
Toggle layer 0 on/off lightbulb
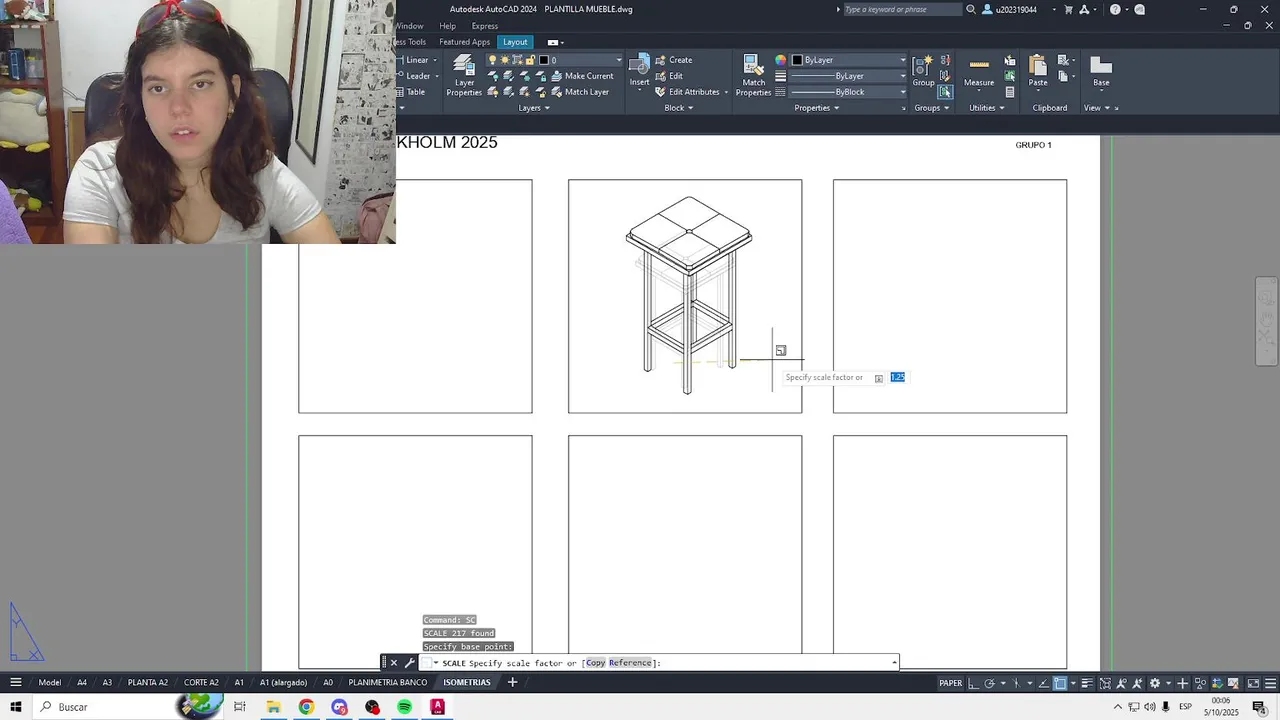[492, 60]
